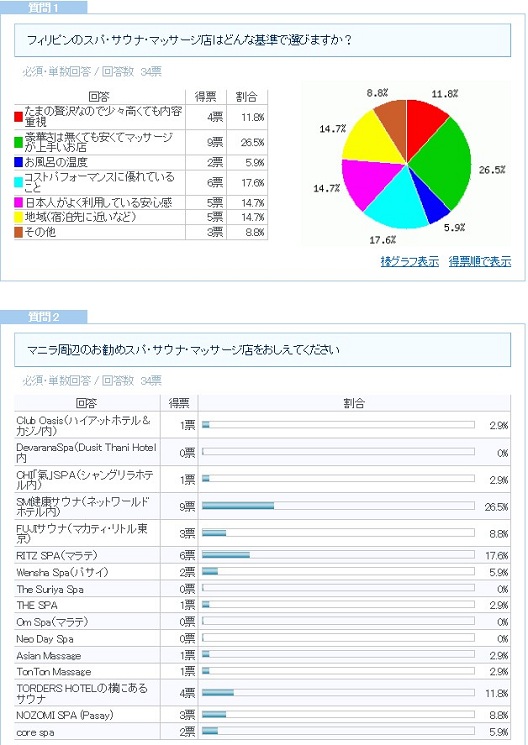This screenshot has width=528, height=745.
Task: Click the yellow 地域 legend swatch
Action: click(19, 217)
